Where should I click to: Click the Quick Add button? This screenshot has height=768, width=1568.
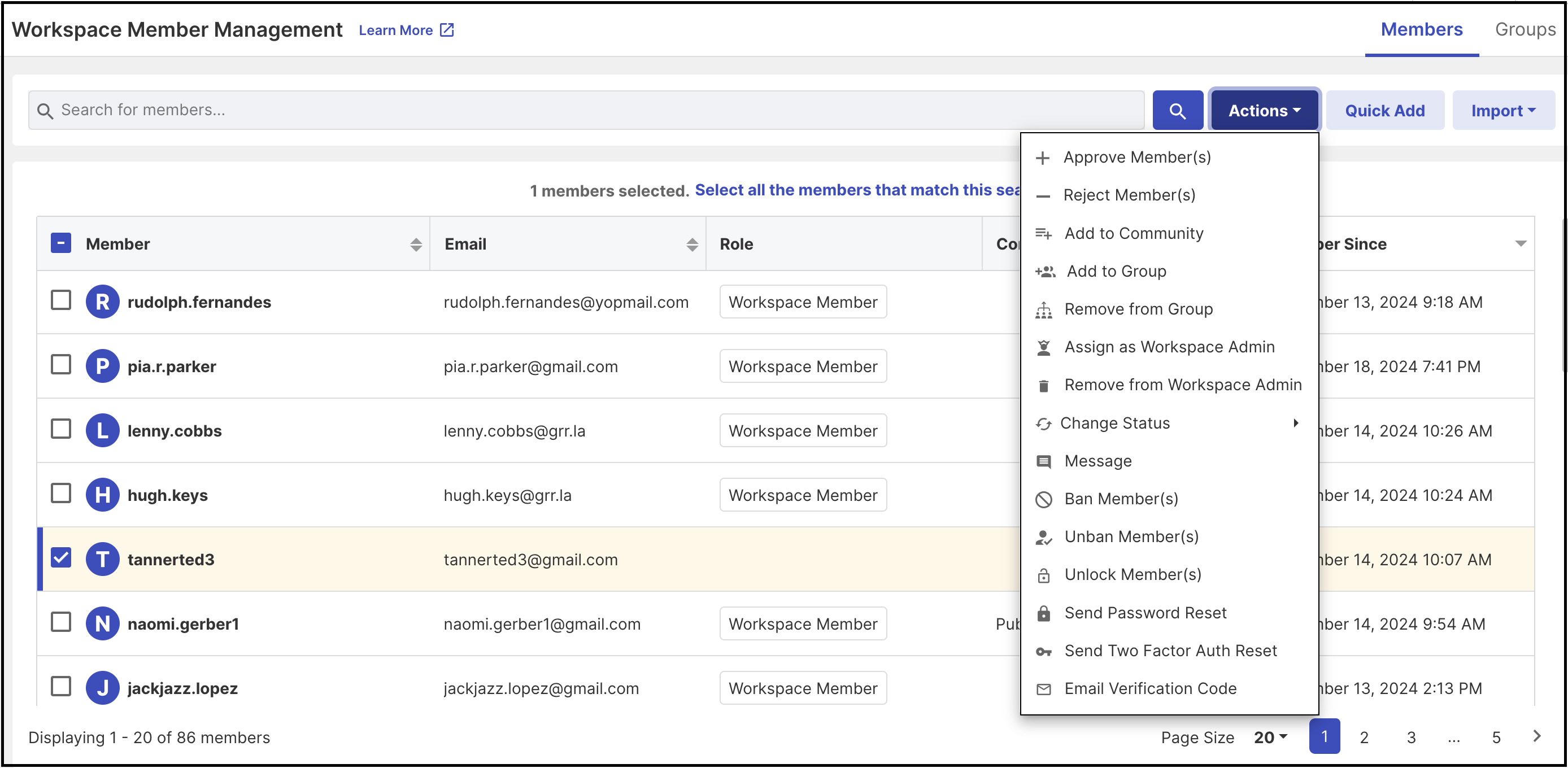[x=1385, y=110]
